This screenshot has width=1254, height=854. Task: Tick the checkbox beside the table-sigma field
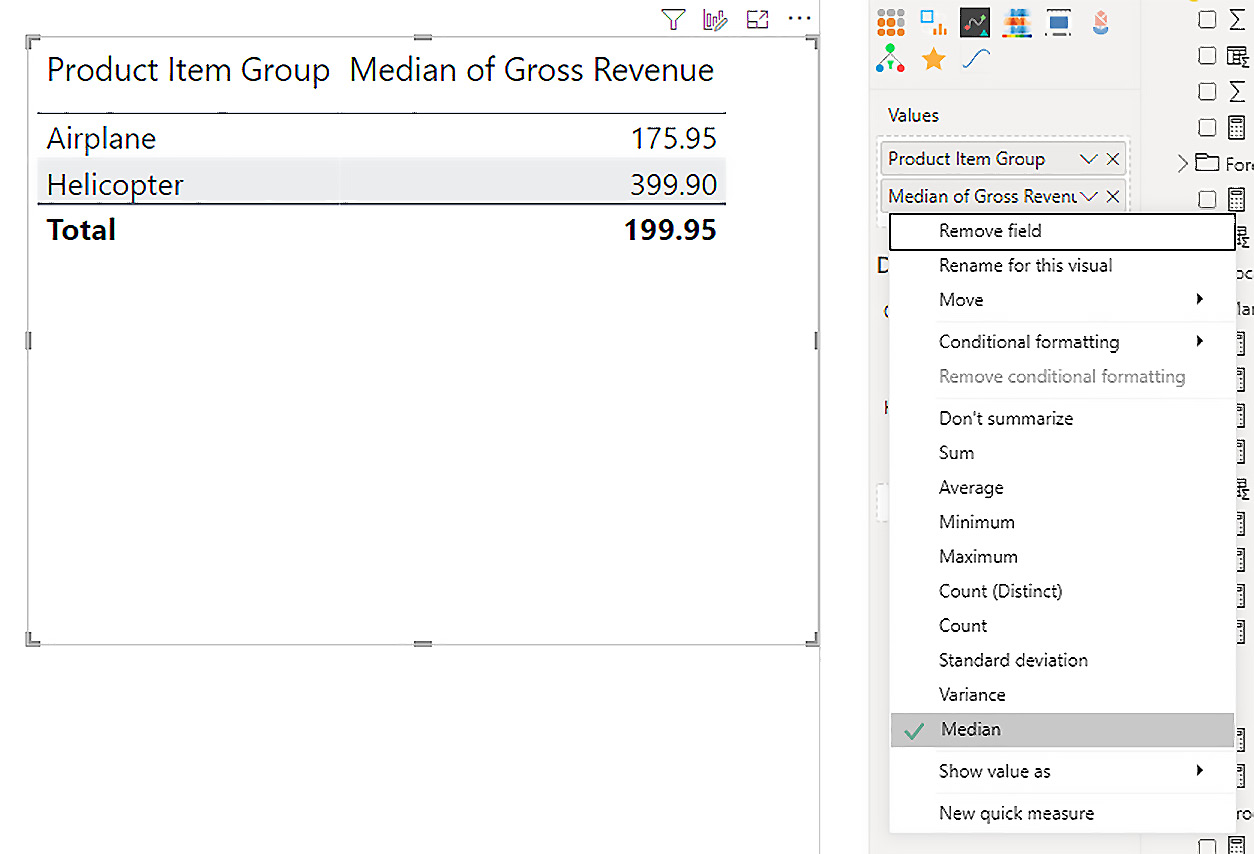click(1208, 55)
